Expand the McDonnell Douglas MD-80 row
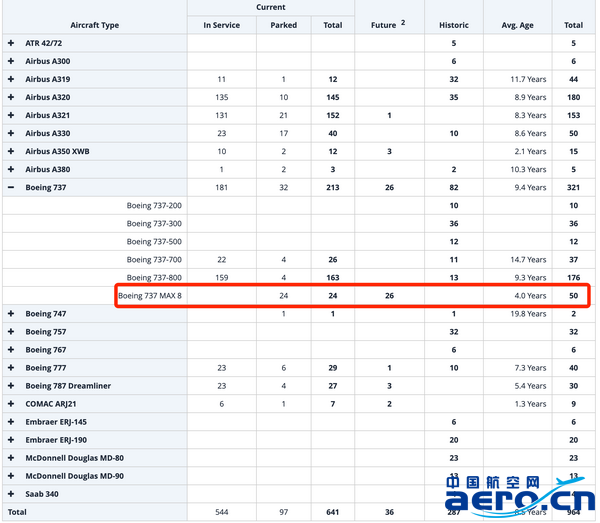 point(11,458)
